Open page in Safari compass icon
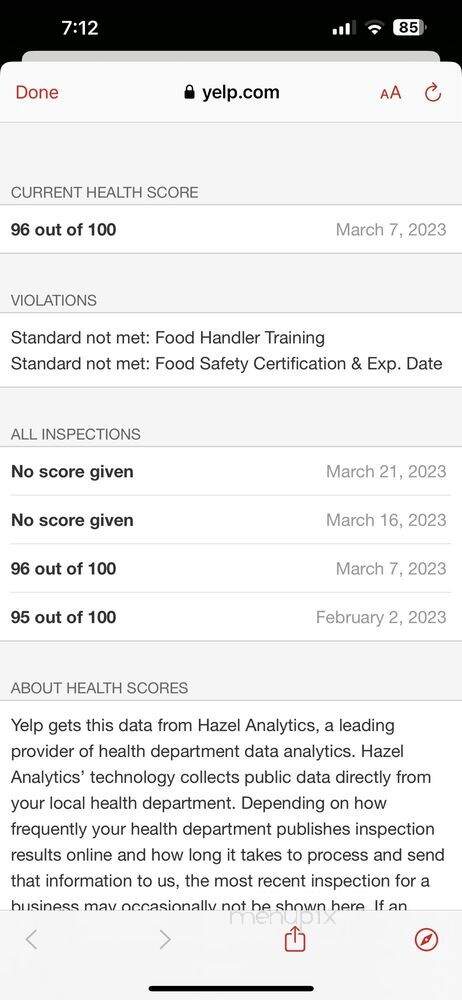 pyautogui.click(x=426, y=939)
